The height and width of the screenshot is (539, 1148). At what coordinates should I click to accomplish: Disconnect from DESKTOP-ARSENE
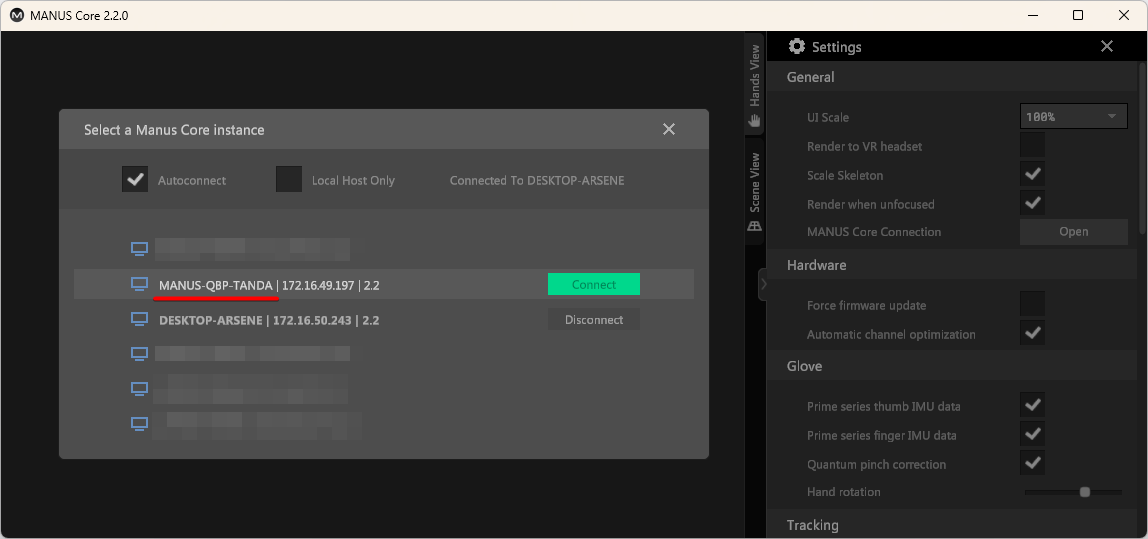(593, 320)
